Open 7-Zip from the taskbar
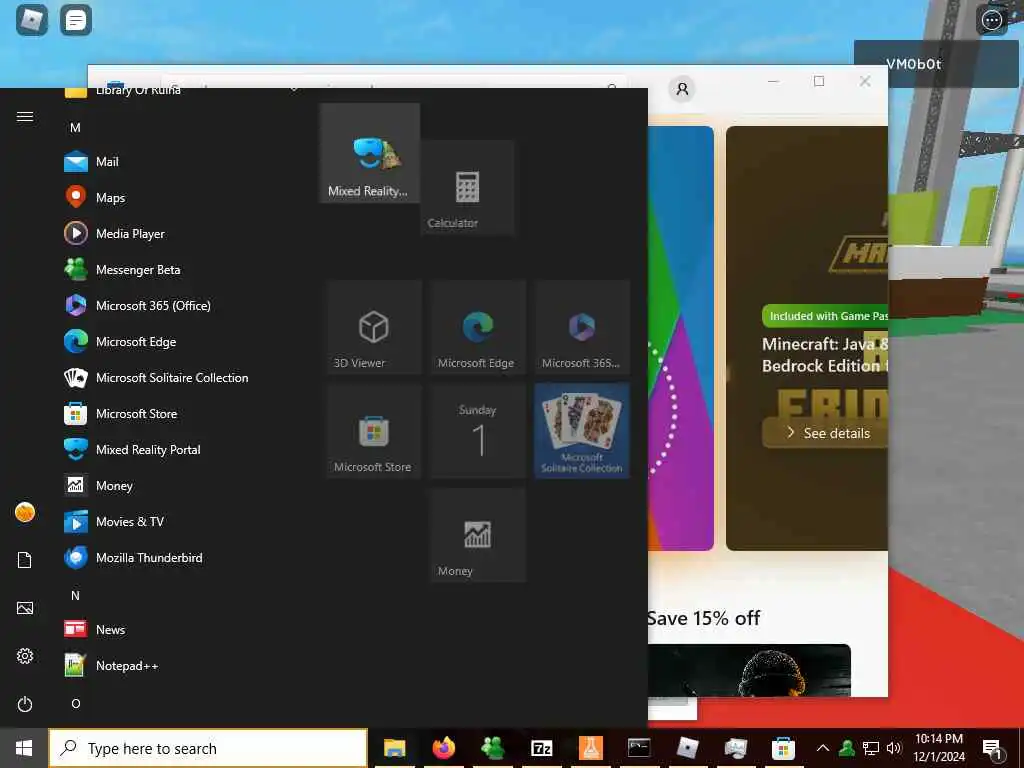Viewport: 1024px width, 768px height. coord(541,748)
